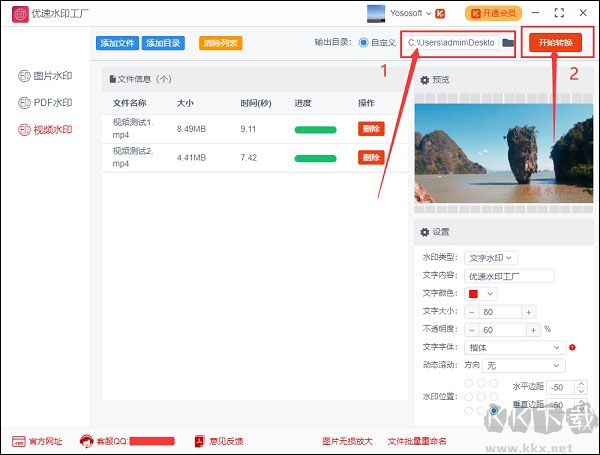Click the 文字大小 value 80 field

(499, 312)
